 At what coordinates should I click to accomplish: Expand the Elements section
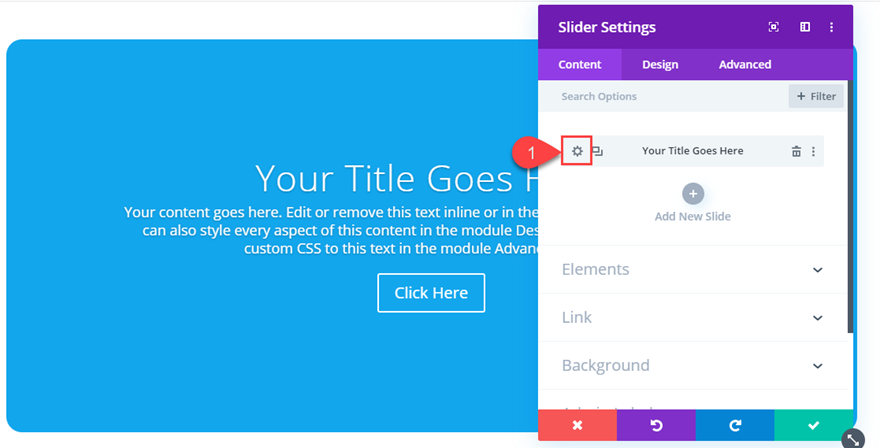point(817,270)
